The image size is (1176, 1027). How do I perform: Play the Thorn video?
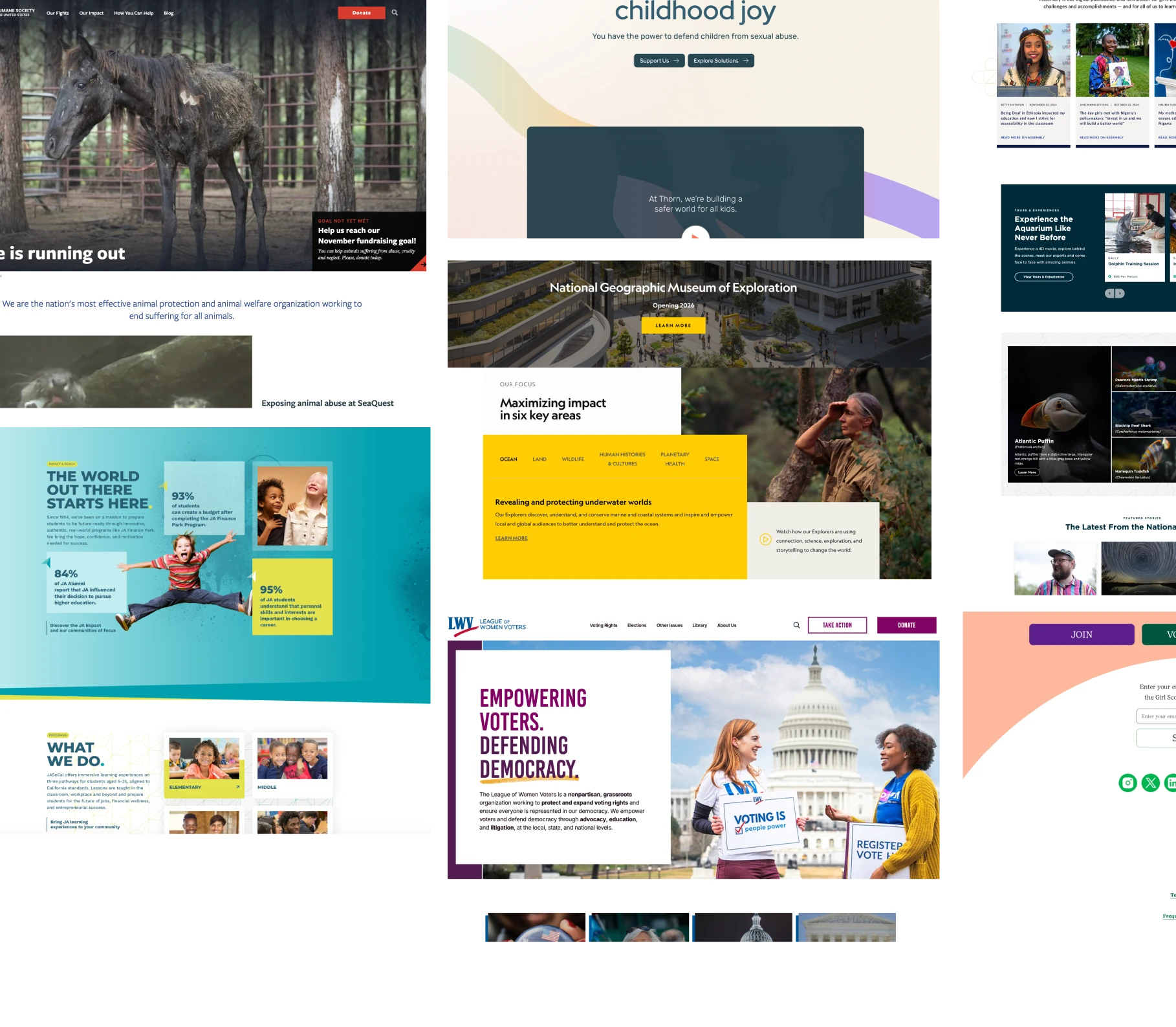pos(695,237)
